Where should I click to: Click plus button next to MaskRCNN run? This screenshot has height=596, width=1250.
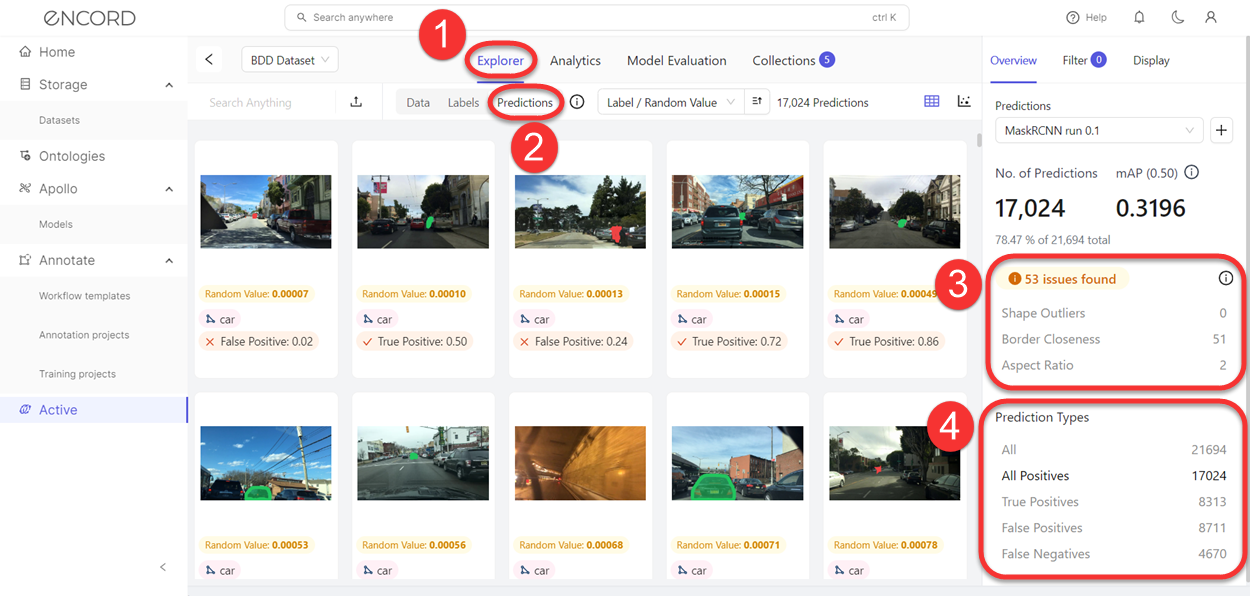[x=1221, y=130]
